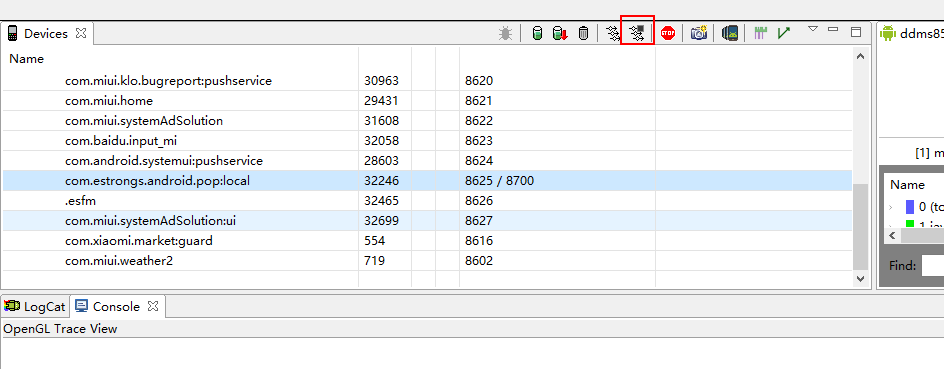944x369 pixels.
Task: Click the Name column header in Devices
Action: 26,59
